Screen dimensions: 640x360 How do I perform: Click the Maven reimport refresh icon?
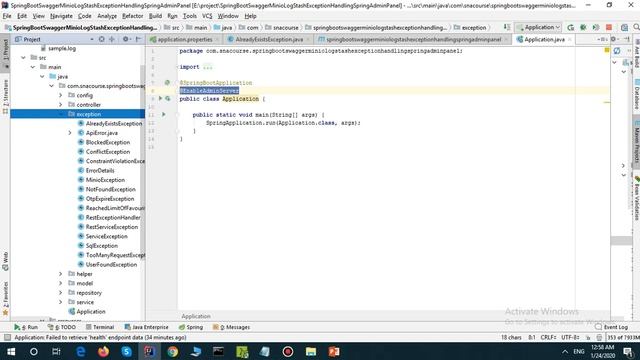617,51
